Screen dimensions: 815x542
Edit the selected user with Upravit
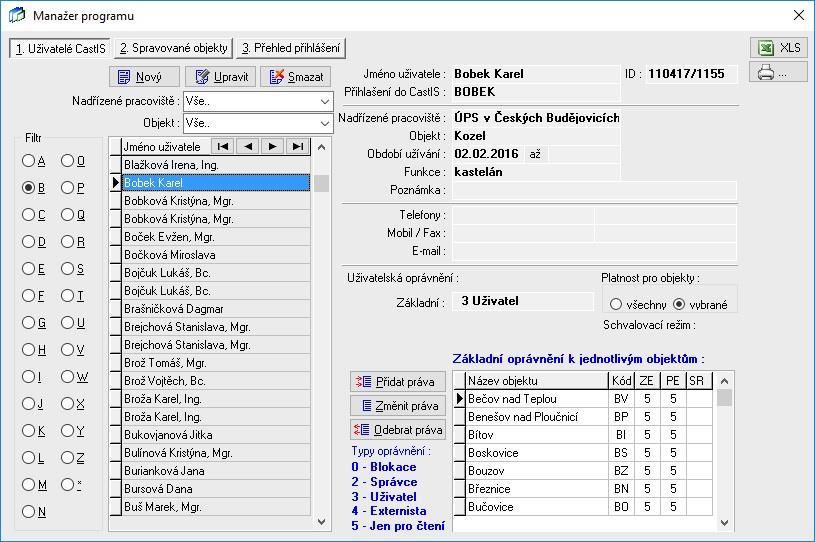pyautogui.click(x=220, y=77)
